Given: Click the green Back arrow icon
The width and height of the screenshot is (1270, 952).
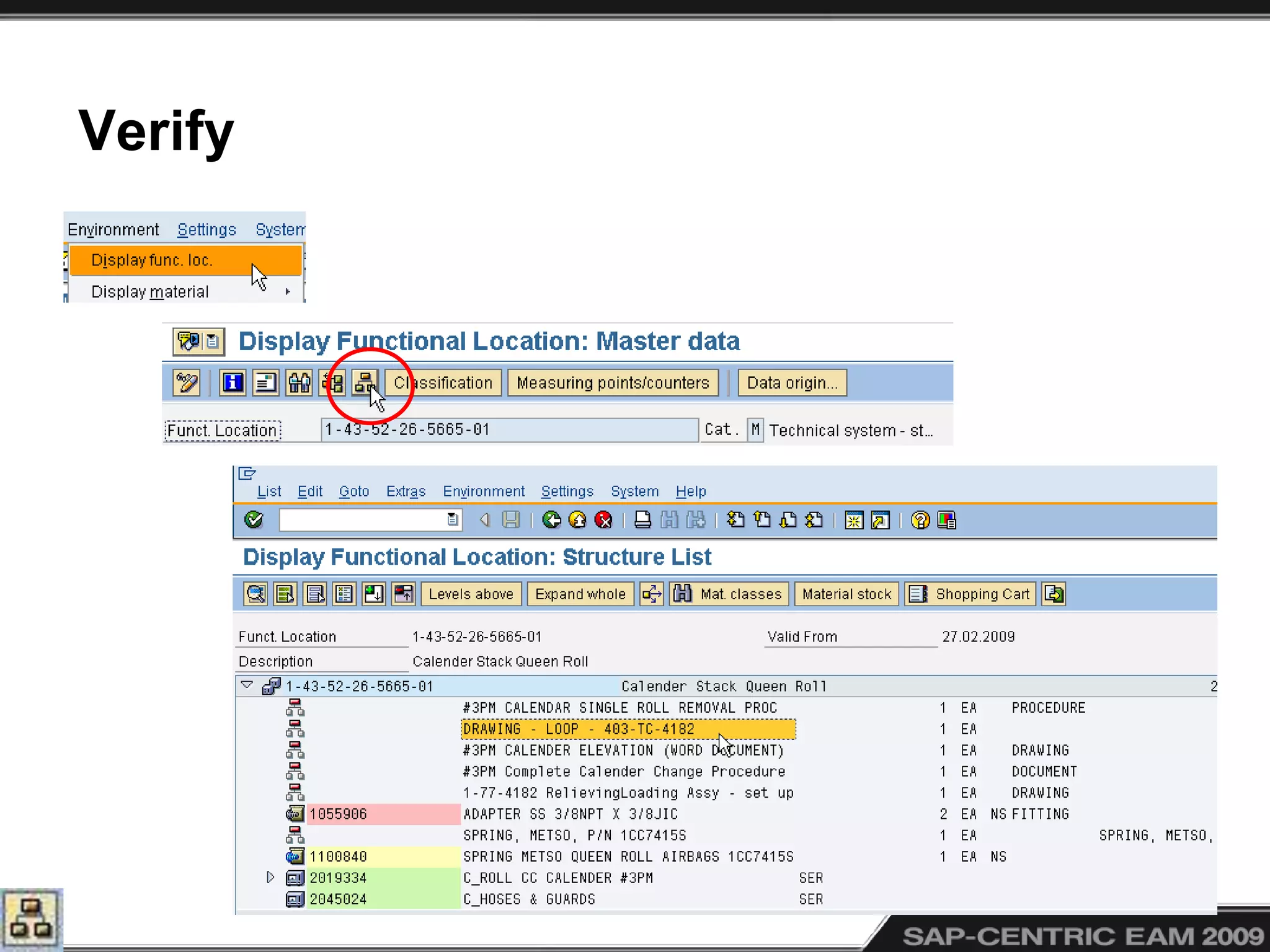Looking at the screenshot, I should [x=551, y=519].
